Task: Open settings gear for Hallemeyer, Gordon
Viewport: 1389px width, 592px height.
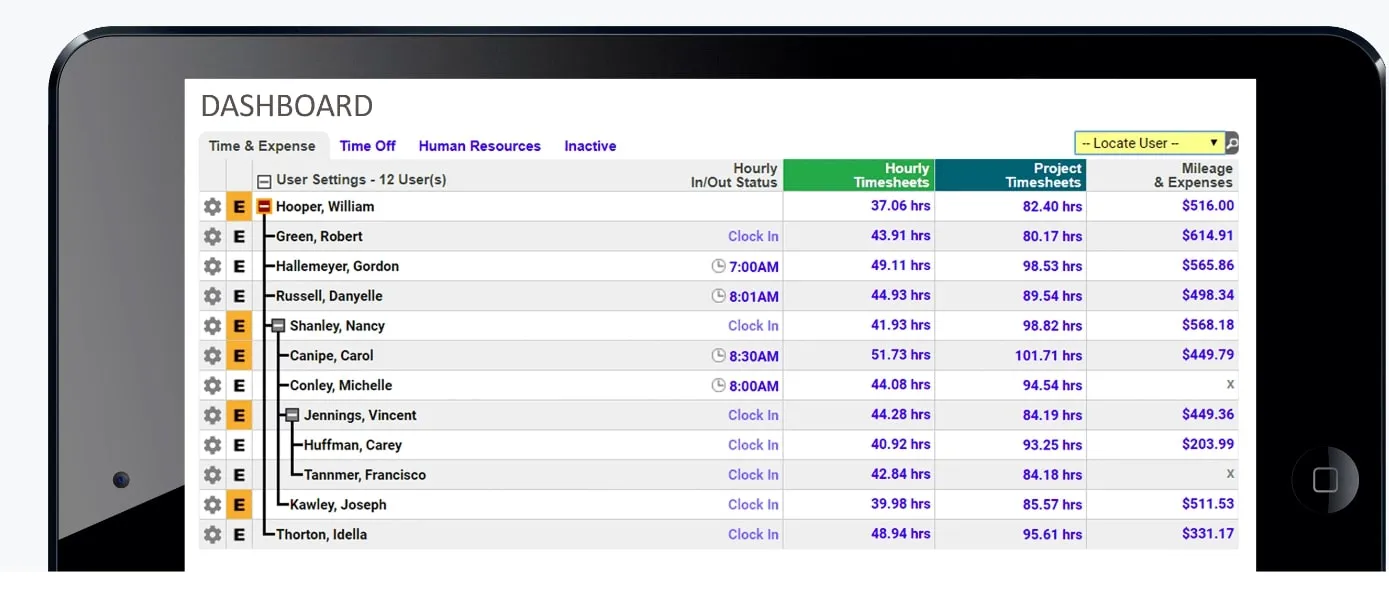Action: [x=212, y=267]
